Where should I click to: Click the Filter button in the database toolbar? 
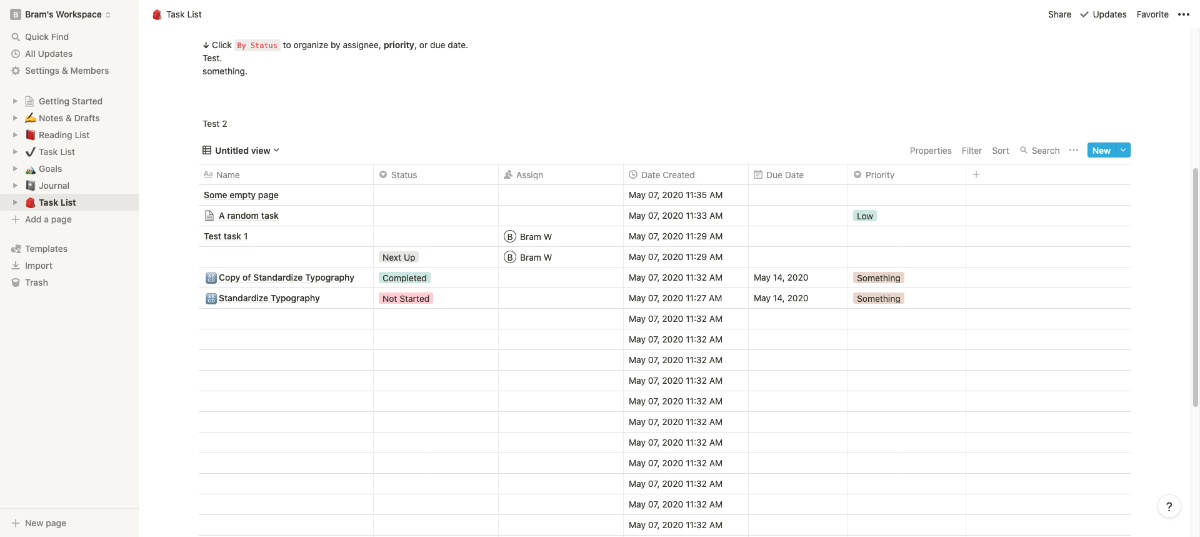tap(971, 151)
